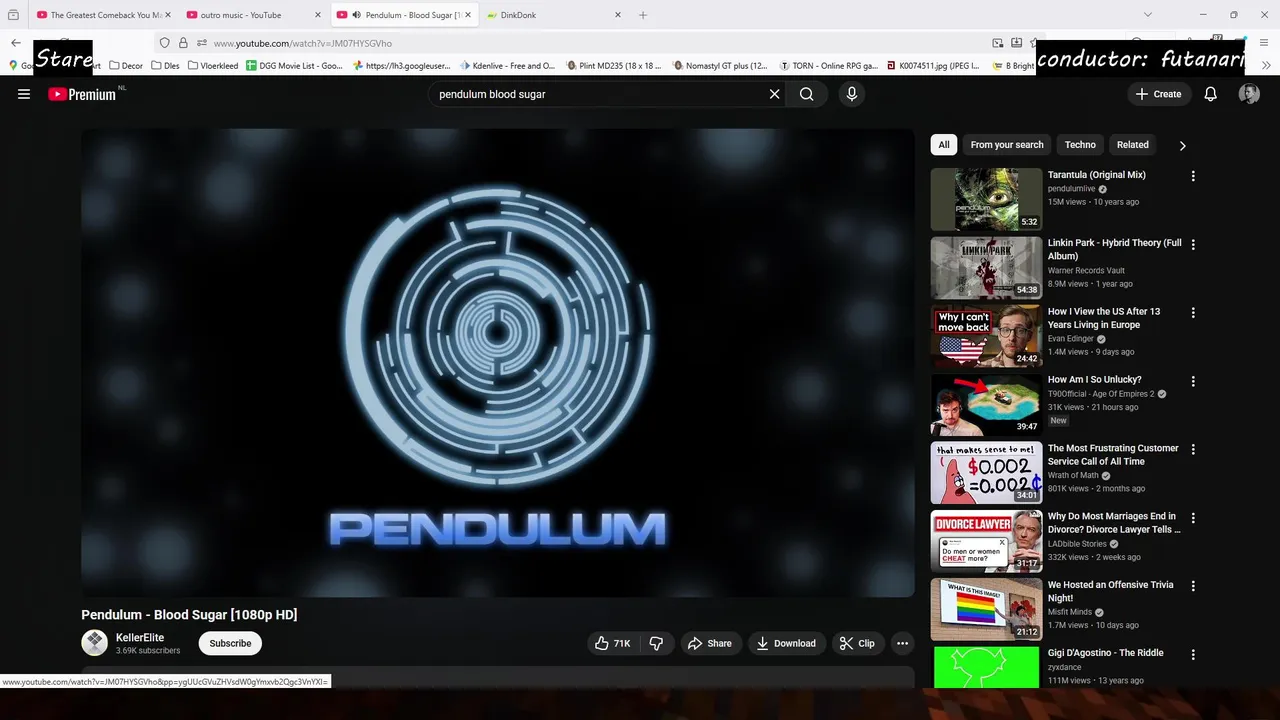
Task: Click the tracking protection shield icon
Action: pos(165,43)
